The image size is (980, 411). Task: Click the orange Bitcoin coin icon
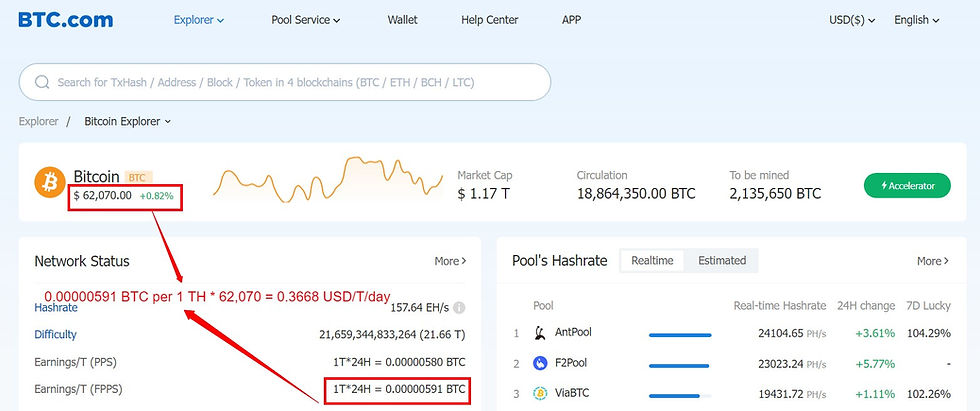tap(50, 182)
